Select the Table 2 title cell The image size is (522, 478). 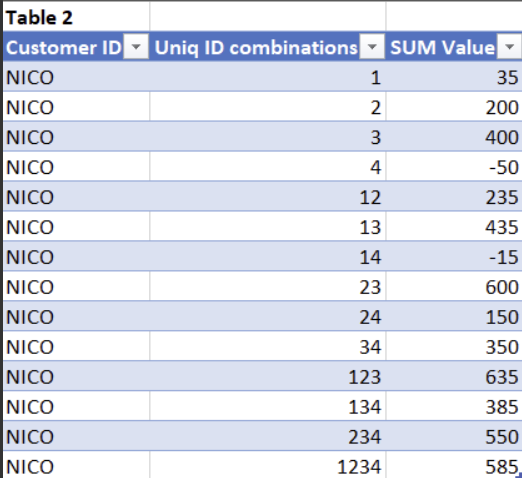(76, 17)
